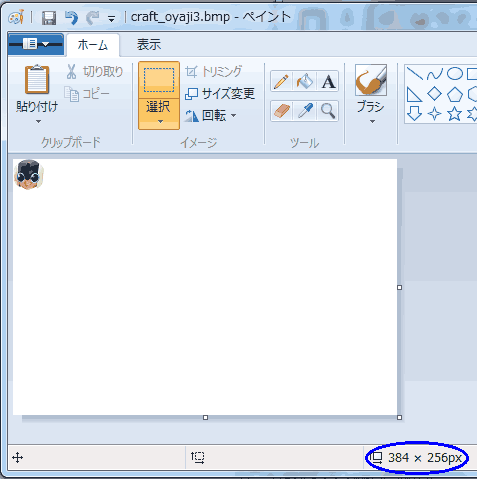Click the Save floppy disk icon
477x480 pixels.
(x=49, y=18)
